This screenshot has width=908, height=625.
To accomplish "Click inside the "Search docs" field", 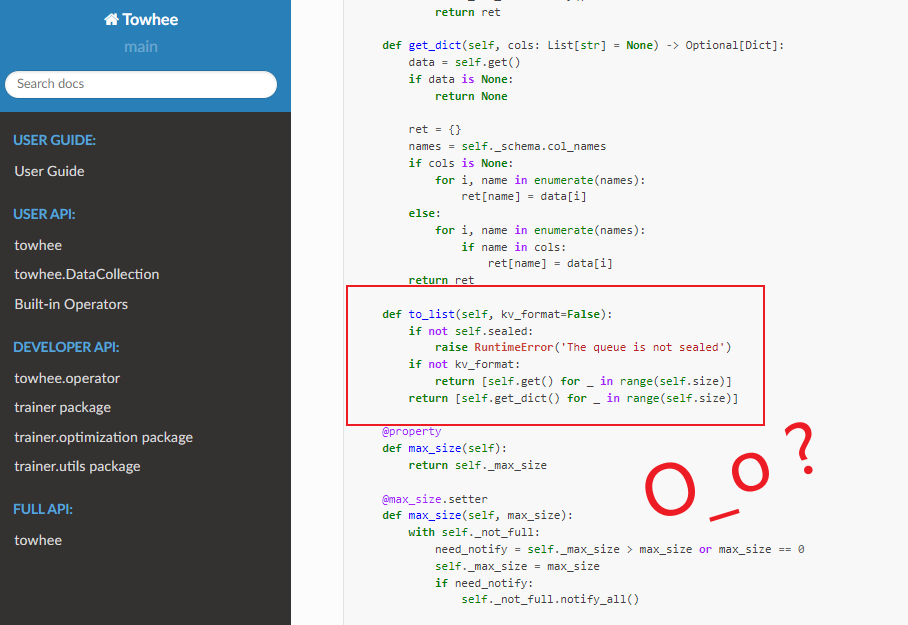I will click(140, 84).
